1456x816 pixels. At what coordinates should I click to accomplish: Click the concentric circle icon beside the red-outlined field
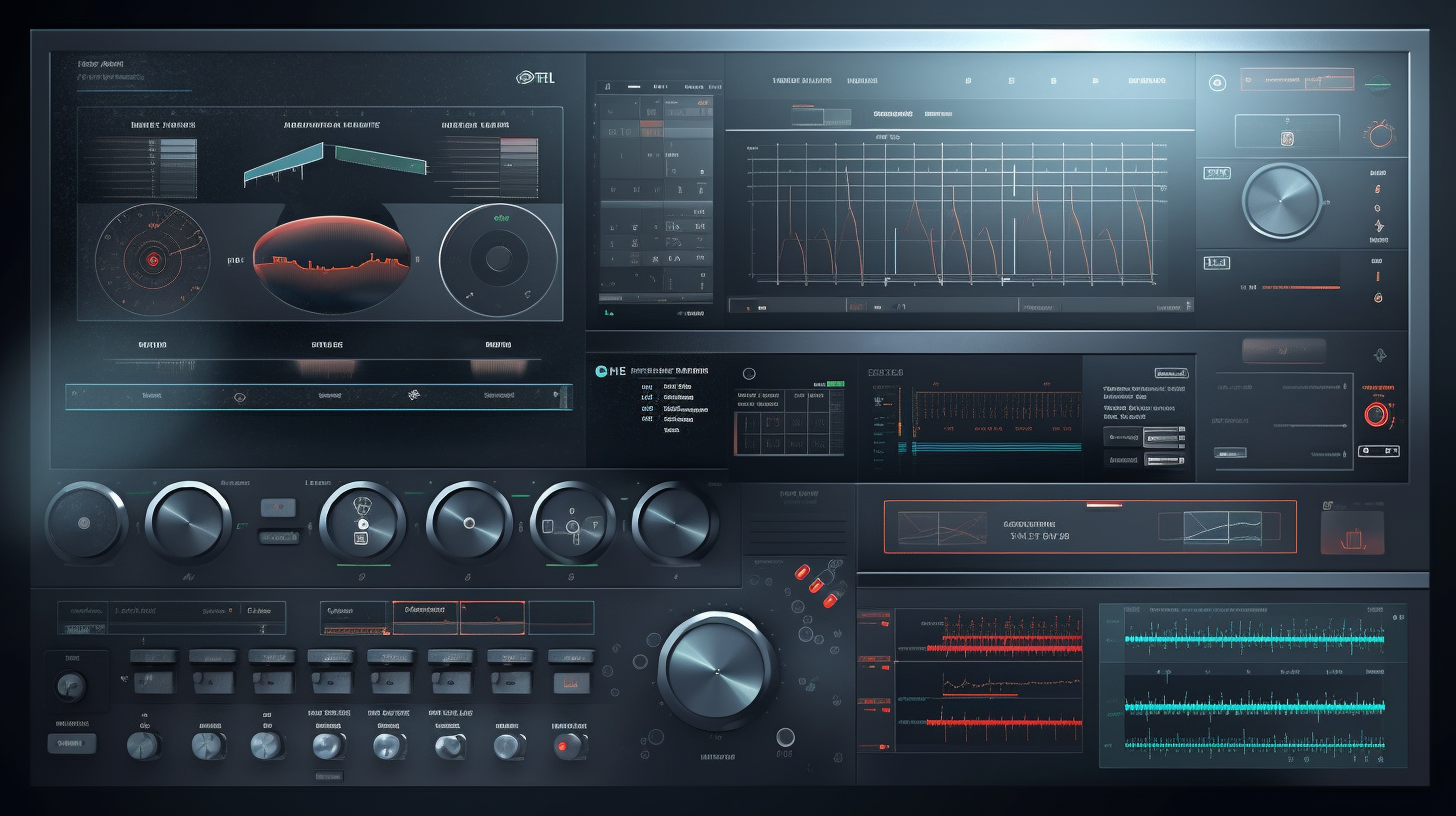pos(1217,83)
